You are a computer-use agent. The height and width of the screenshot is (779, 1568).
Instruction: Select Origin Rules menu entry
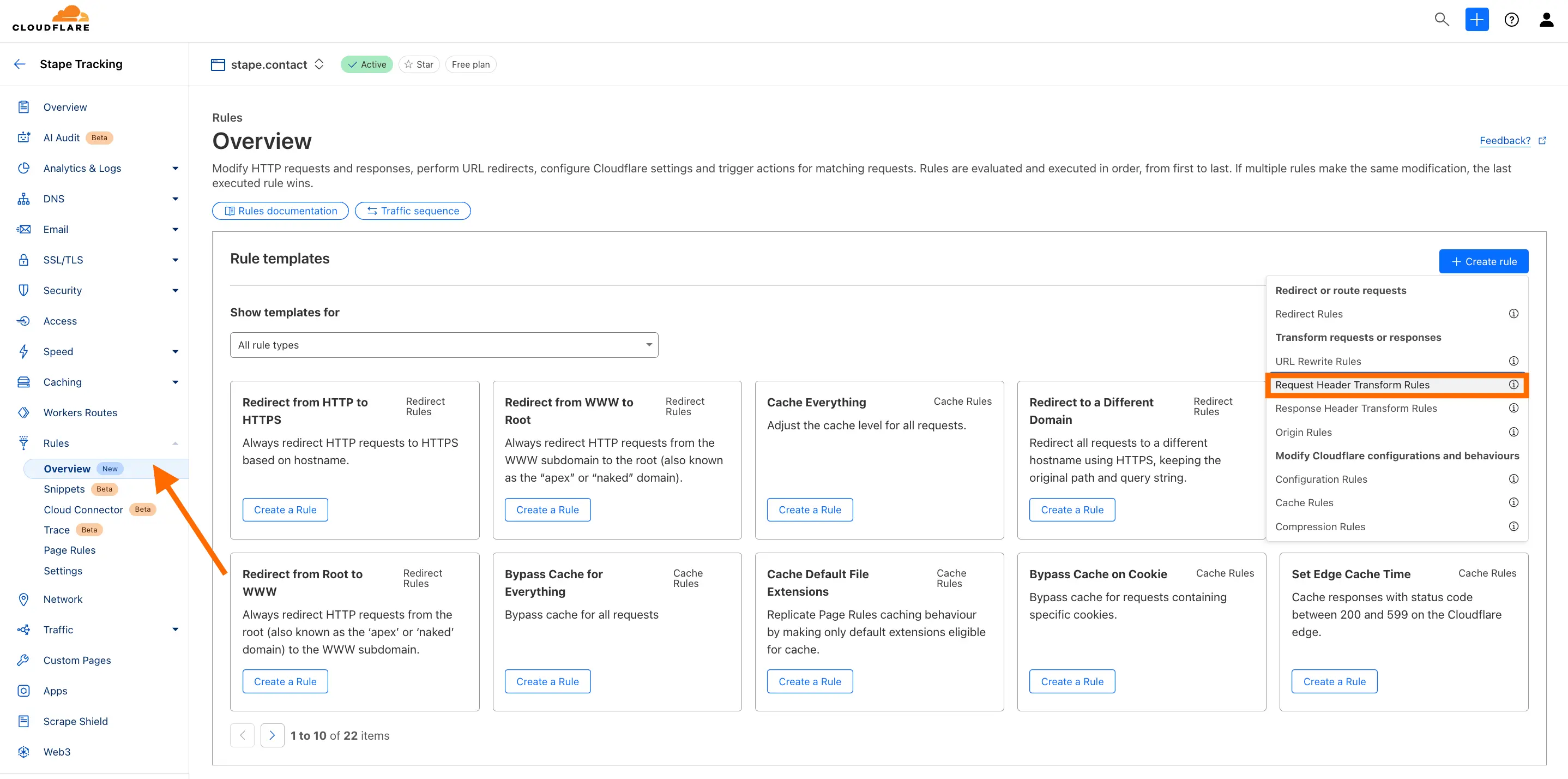pyautogui.click(x=1303, y=432)
